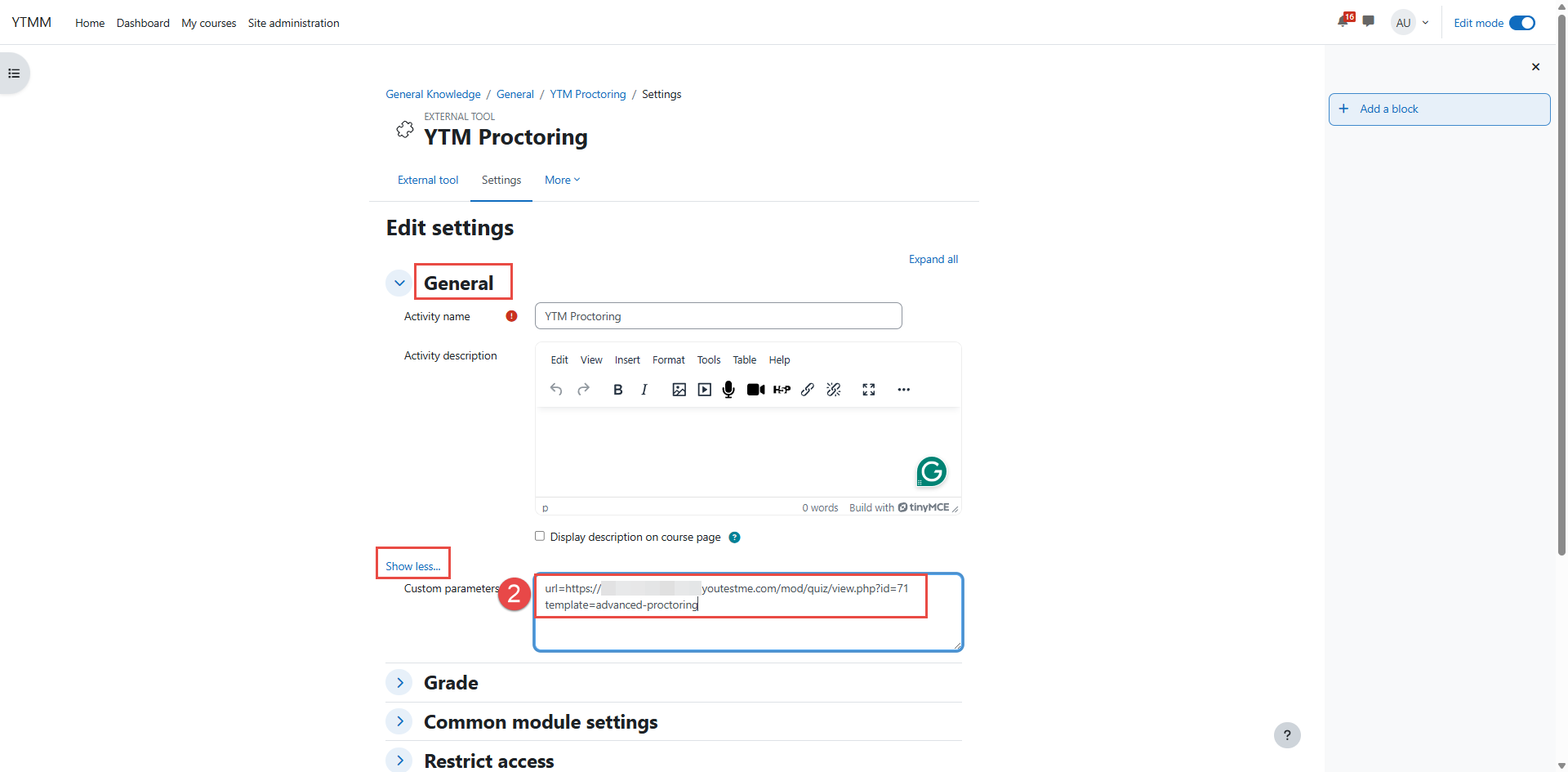Redo edit in description editor
The width and height of the screenshot is (1568, 772).
[583, 390]
